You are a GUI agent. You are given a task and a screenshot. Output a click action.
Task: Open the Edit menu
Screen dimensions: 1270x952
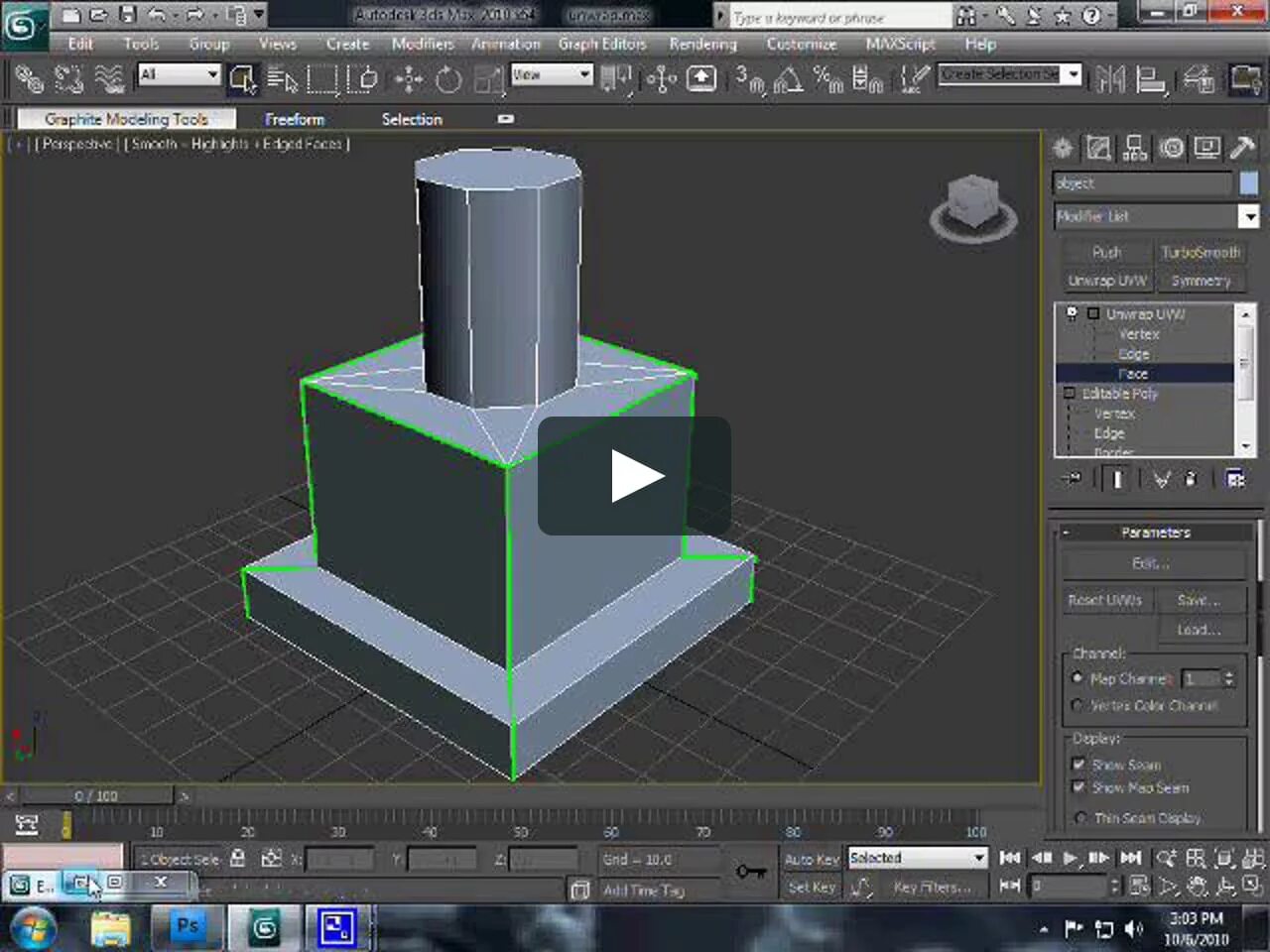pos(80,45)
